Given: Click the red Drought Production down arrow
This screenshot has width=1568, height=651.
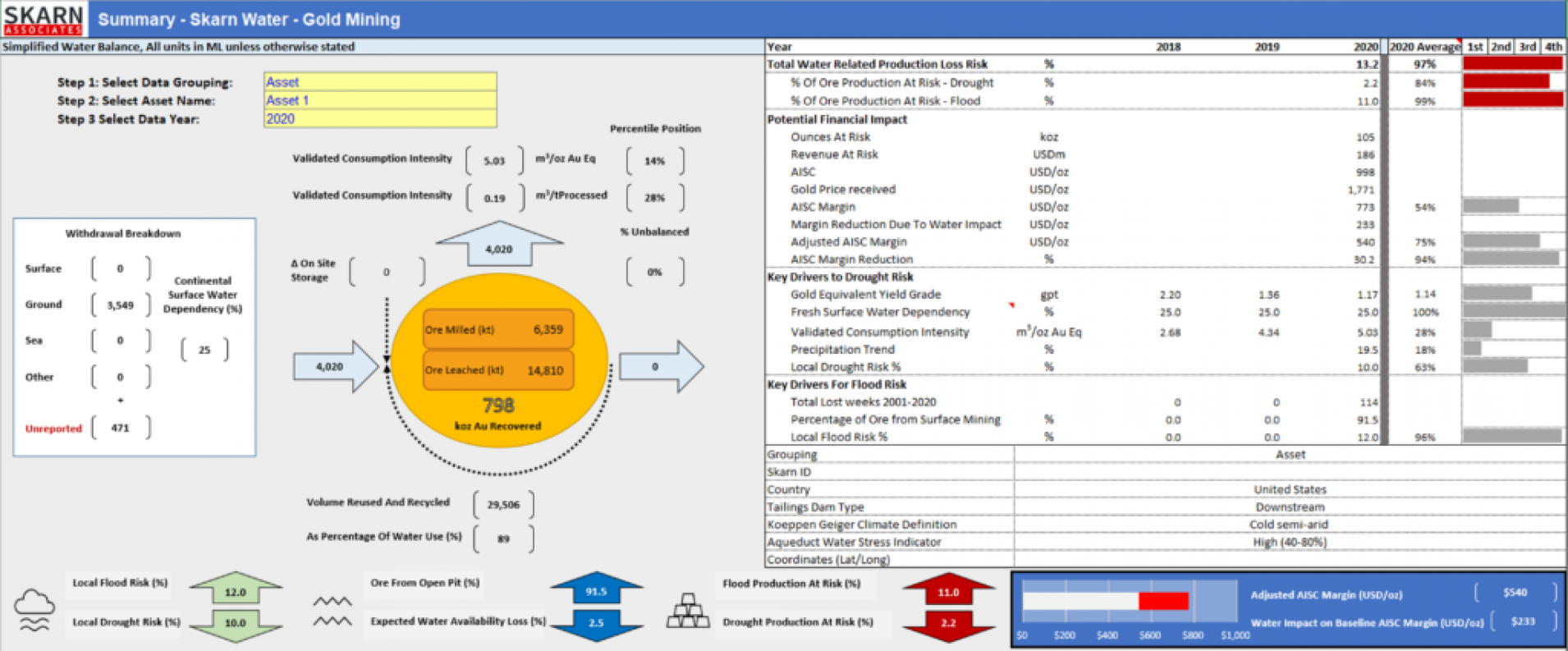Looking at the screenshot, I should 948,624.
